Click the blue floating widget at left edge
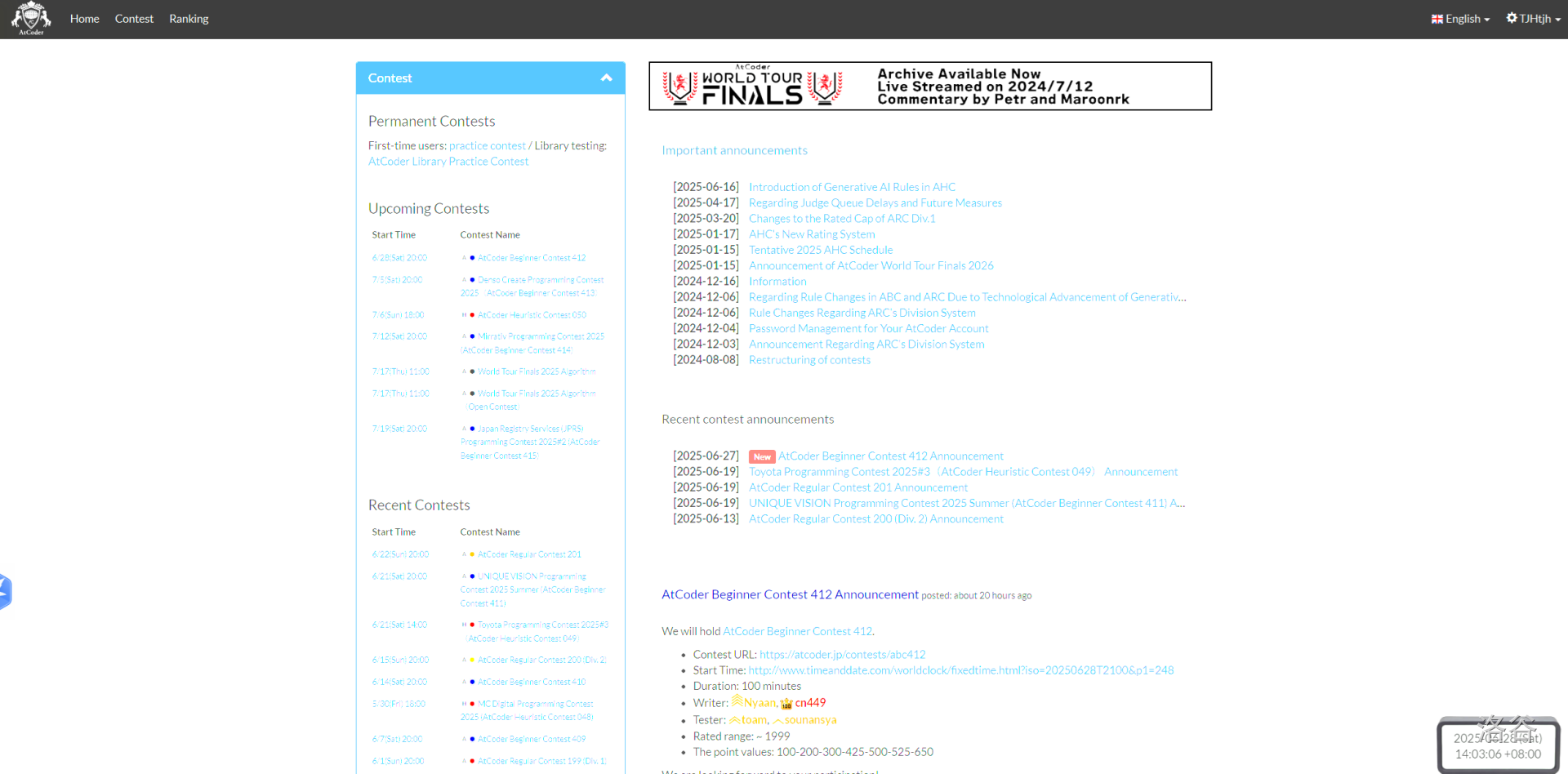Image resolution: width=1568 pixels, height=774 pixels. point(5,592)
